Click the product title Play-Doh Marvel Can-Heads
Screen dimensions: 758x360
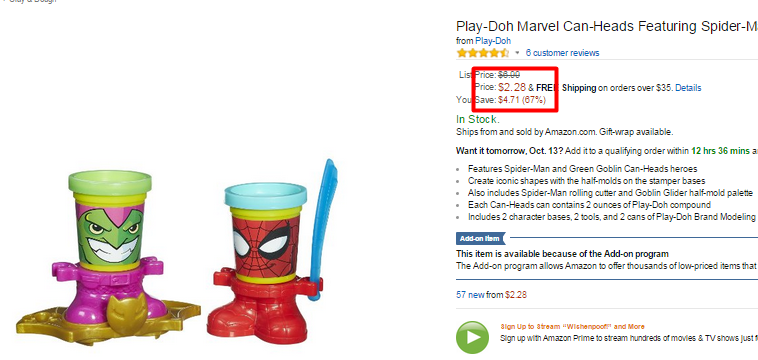[x=607, y=26]
